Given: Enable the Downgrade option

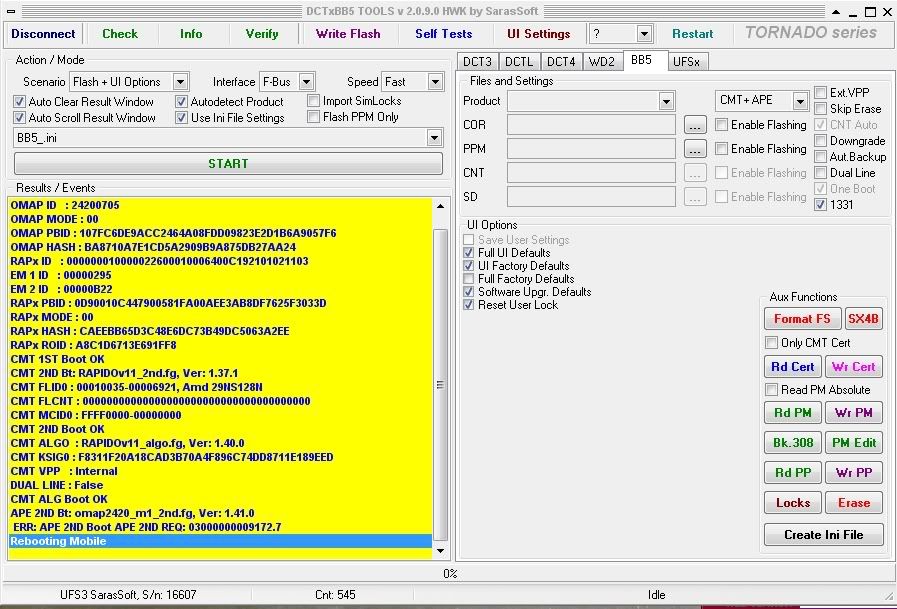Looking at the screenshot, I should pyautogui.click(x=821, y=141).
